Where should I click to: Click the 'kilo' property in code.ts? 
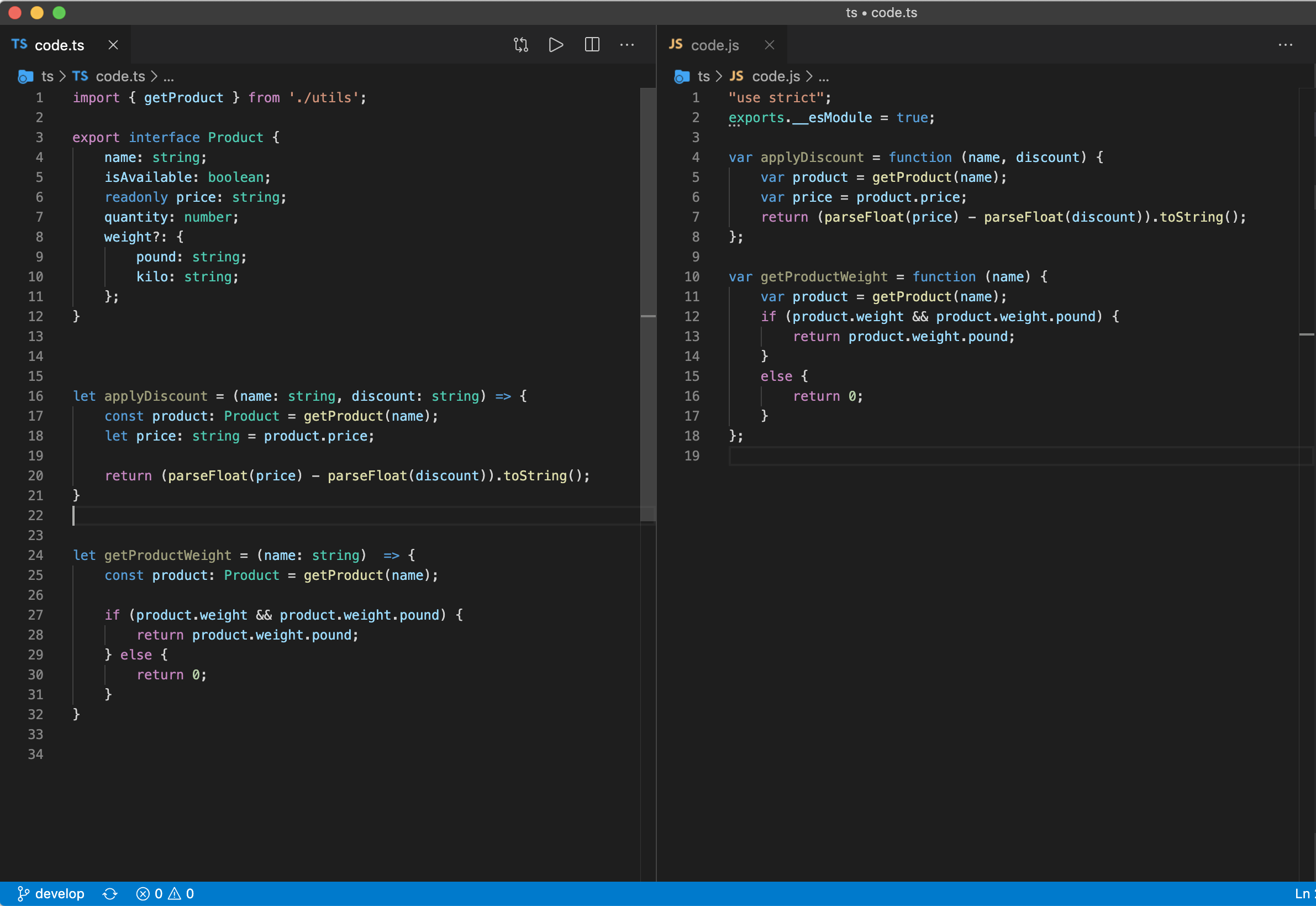pos(151,276)
